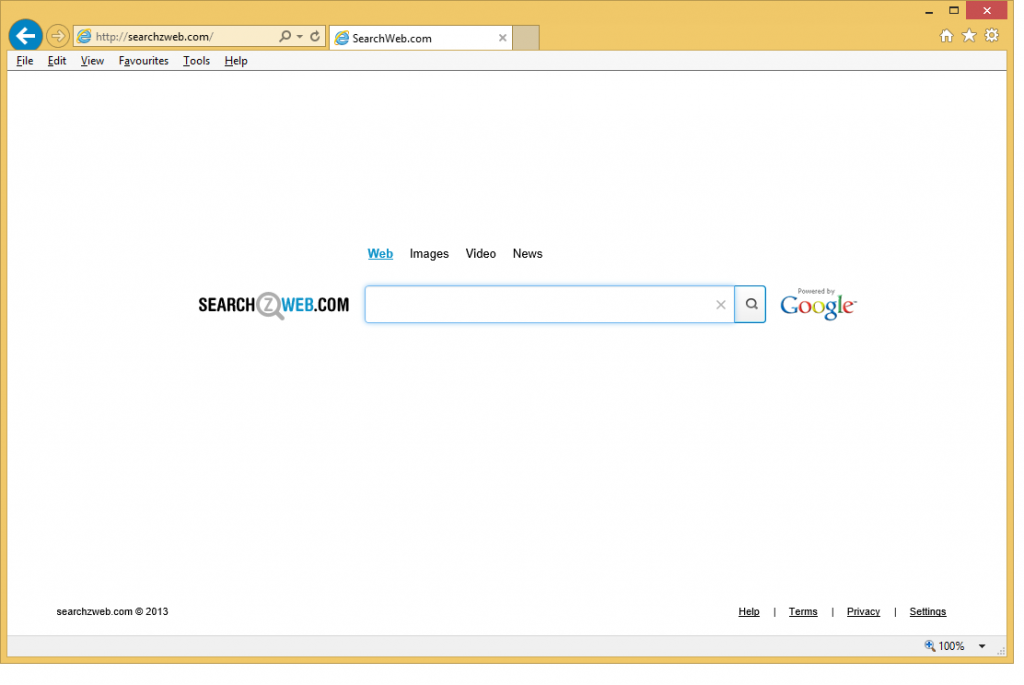The image size is (1024, 685).
Task: Close the SearchWeb.com tab
Action: click(502, 38)
